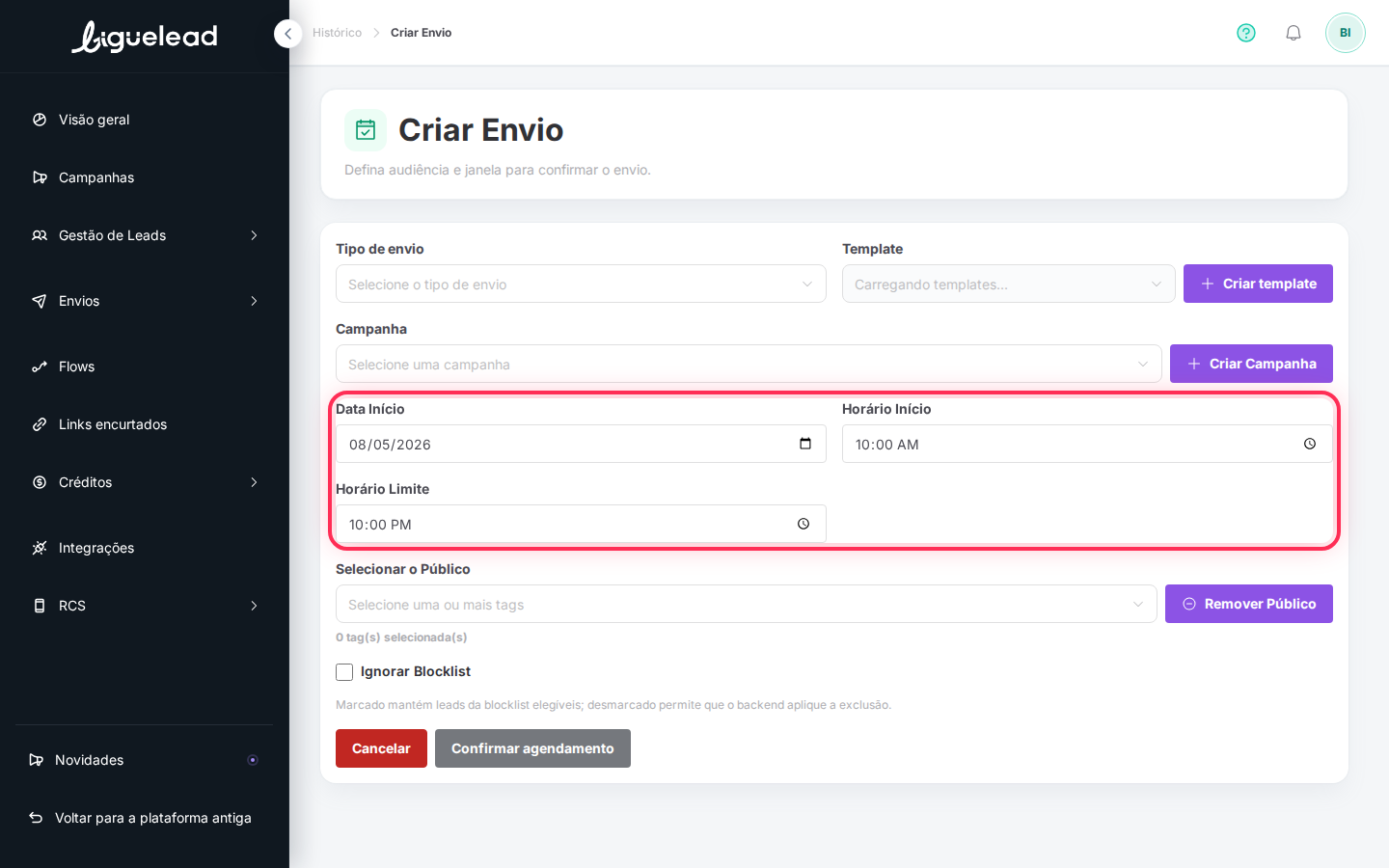1389x868 pixels.
Task: Click the Novidades indicator dot
Action: point(253,760)
